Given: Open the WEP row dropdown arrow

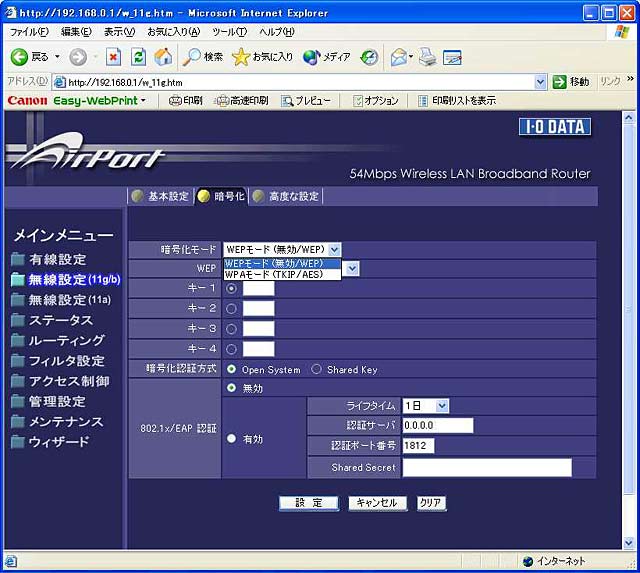Looking at the screenshot, I should pyautogui.click(x=353, y=269).
